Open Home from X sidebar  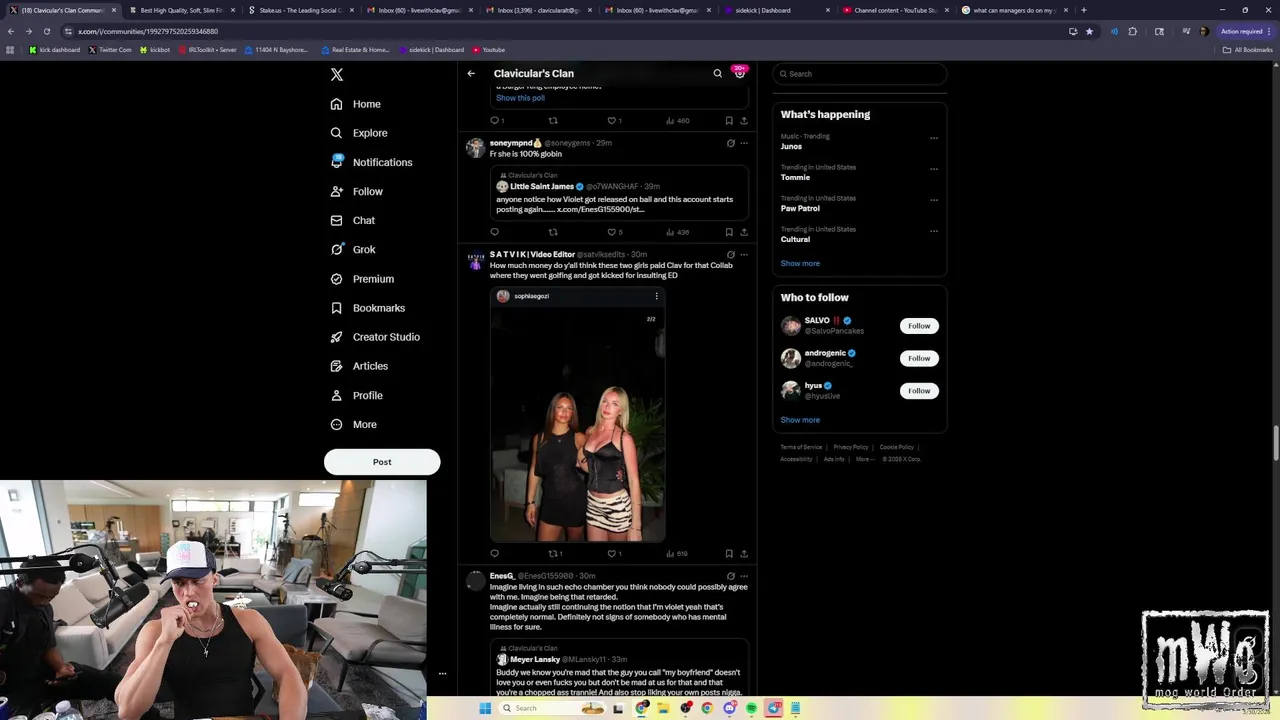click(356, 104)
